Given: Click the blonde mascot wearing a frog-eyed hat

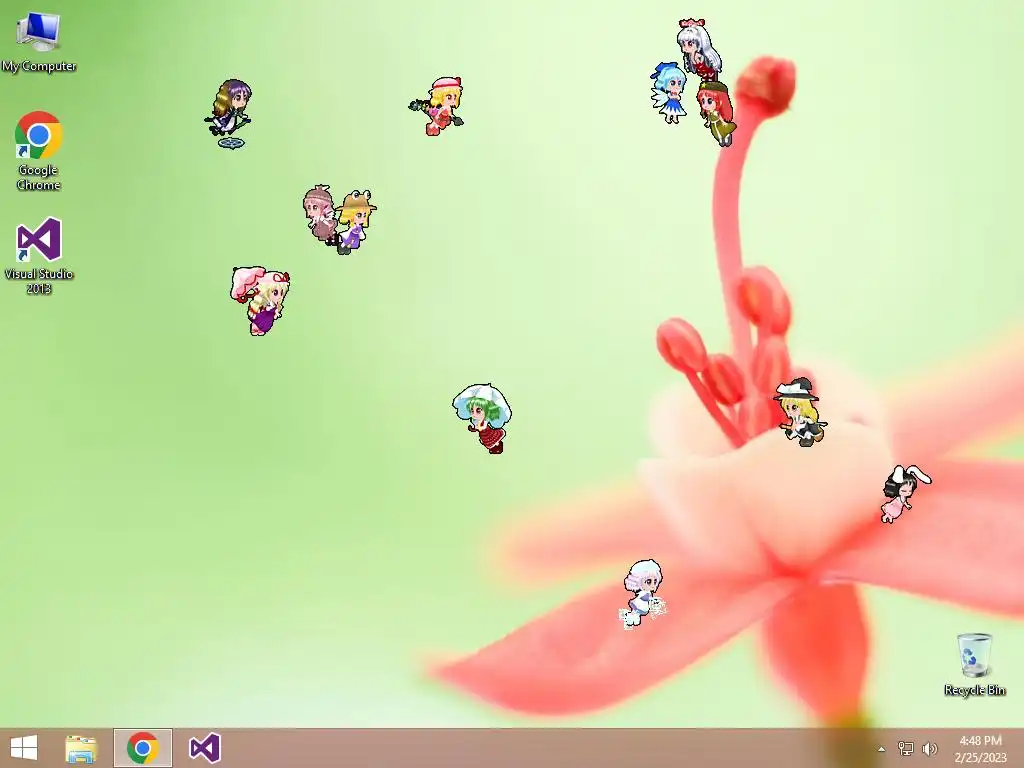Looking at the screenshot, I should pyautogui.click(x=355, y=221).
